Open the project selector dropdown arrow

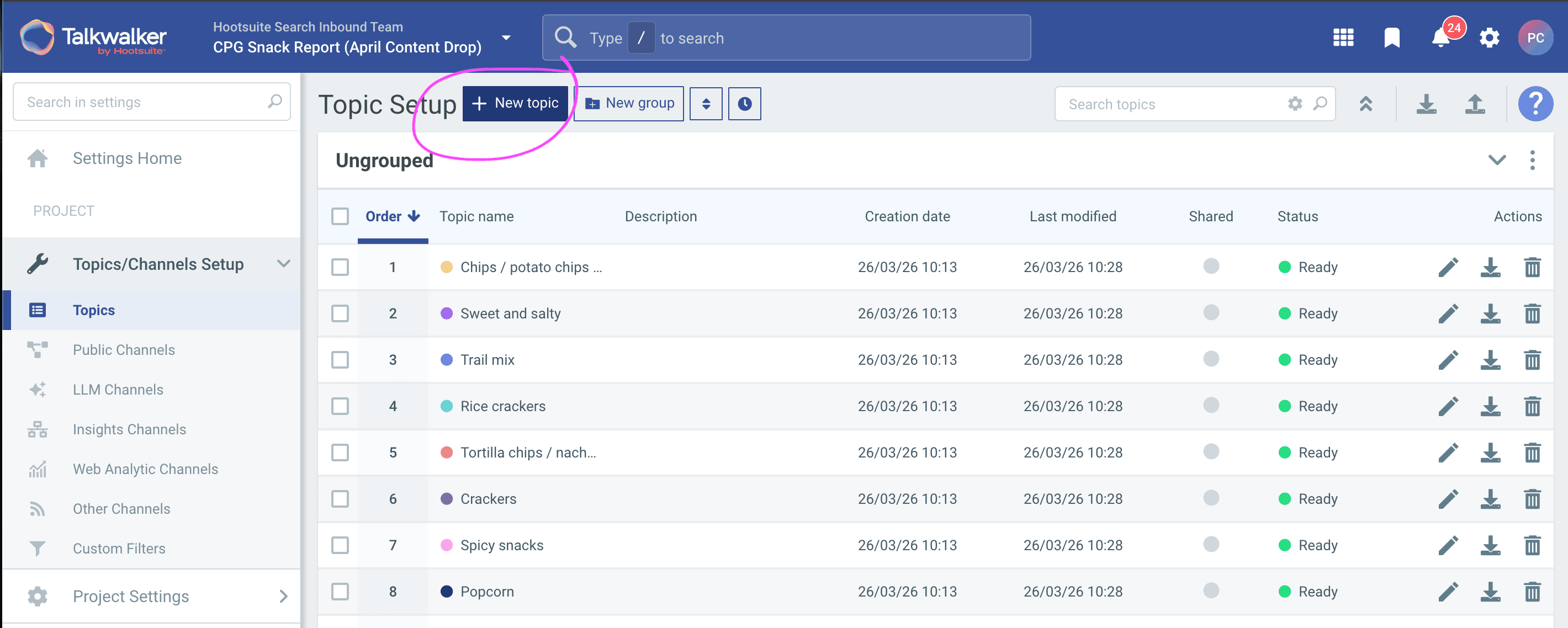(x=506, y=38)
